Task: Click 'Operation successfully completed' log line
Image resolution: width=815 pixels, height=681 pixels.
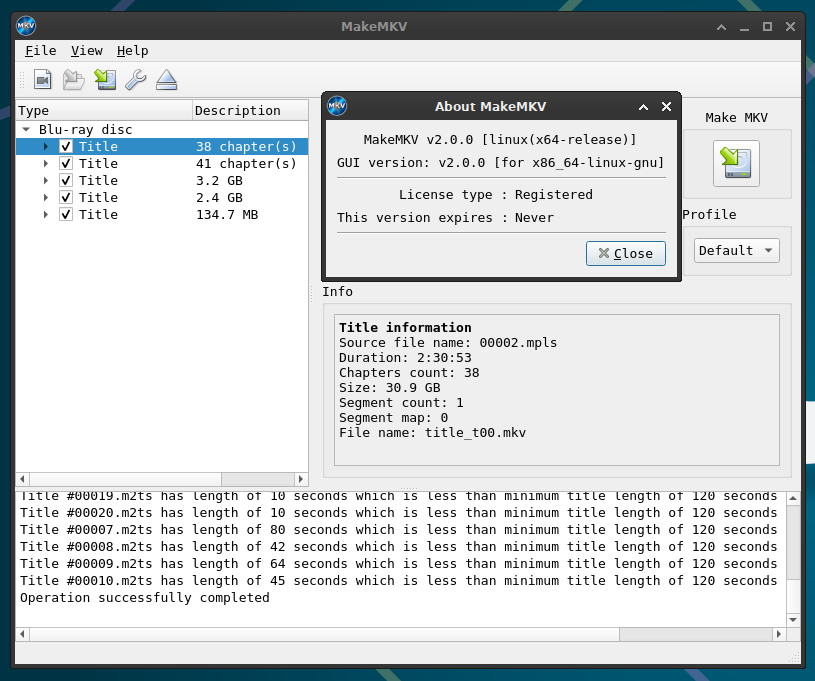Action: [144, 598]
